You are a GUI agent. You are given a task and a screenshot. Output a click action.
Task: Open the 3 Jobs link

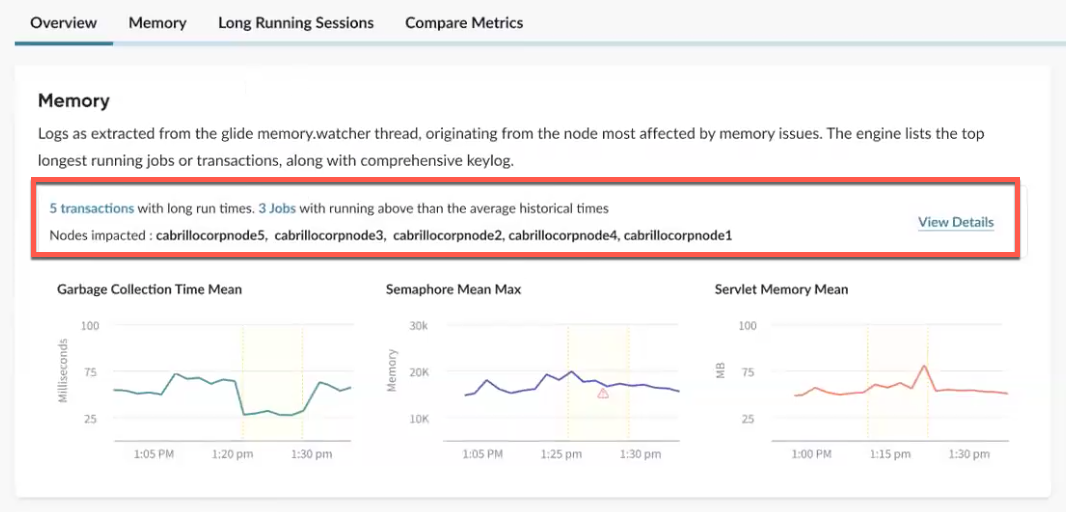(277, 209)
